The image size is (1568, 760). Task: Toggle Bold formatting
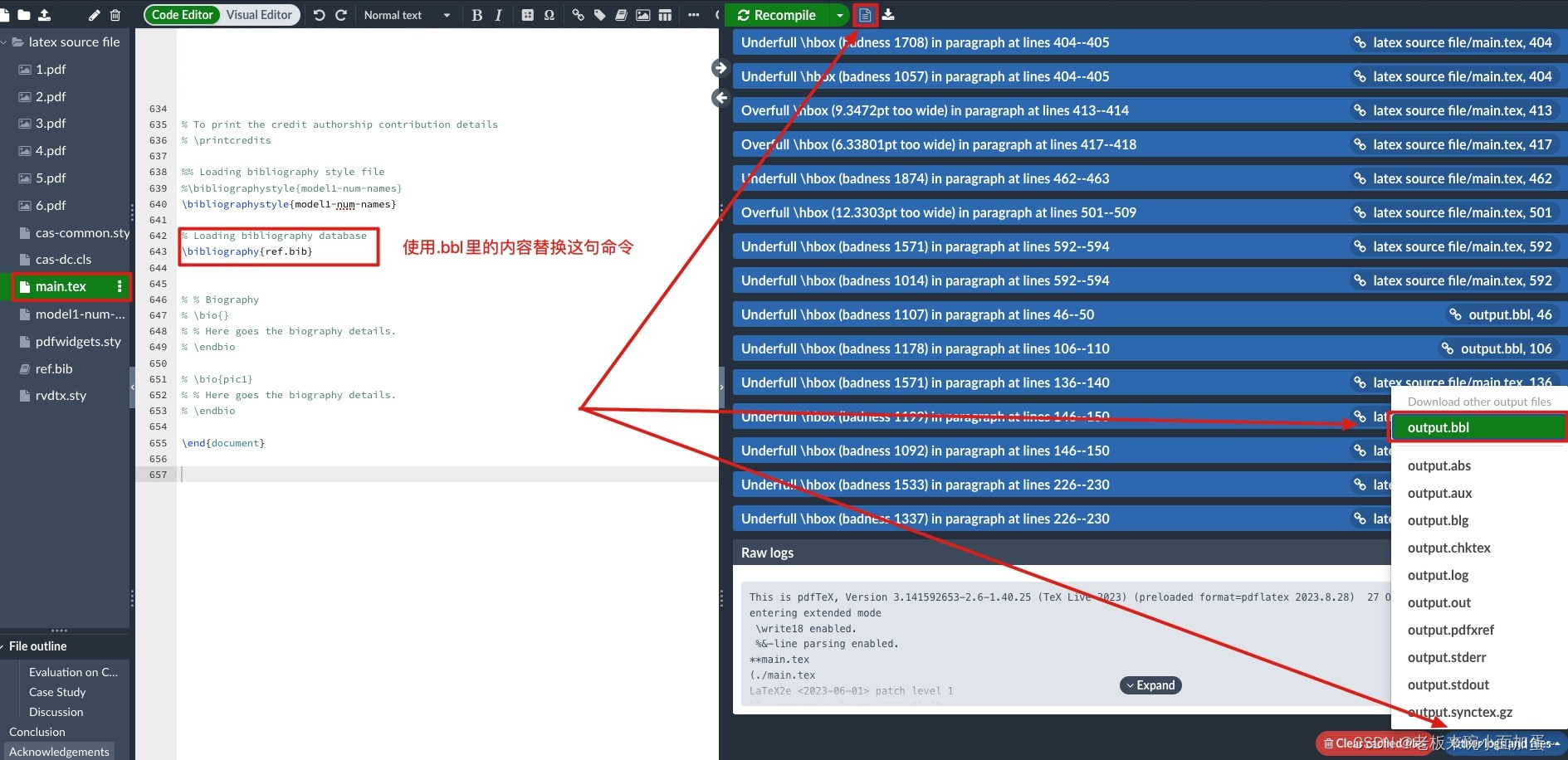pyautogui.click(x=476, y=15)
